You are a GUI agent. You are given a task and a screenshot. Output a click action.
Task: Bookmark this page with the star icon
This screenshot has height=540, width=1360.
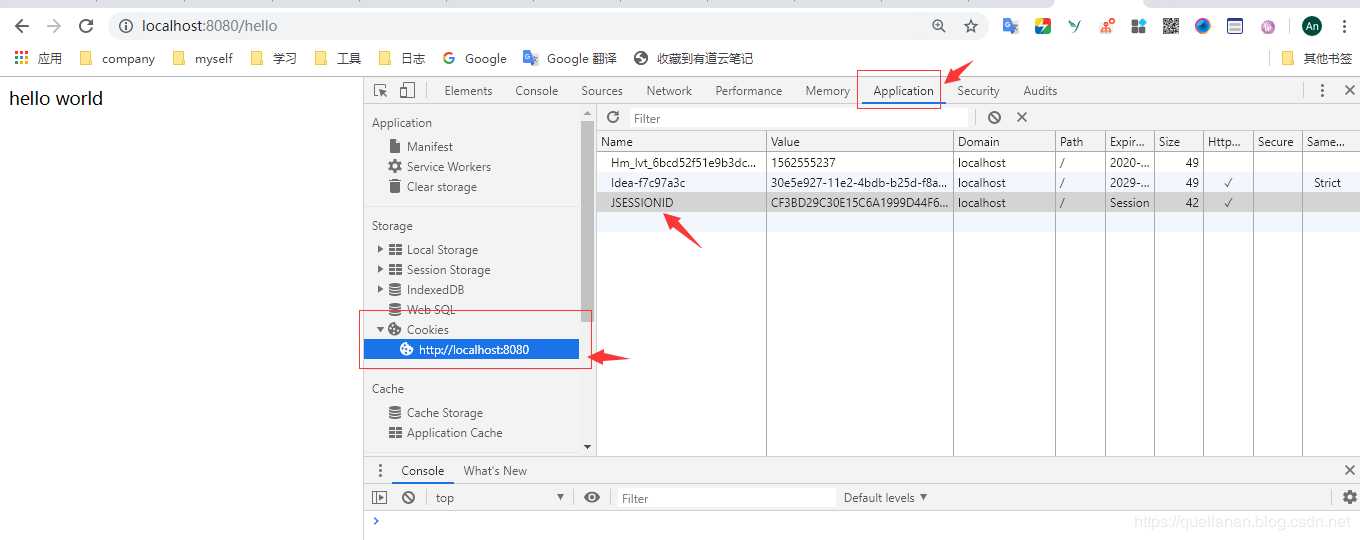point(970,26)
